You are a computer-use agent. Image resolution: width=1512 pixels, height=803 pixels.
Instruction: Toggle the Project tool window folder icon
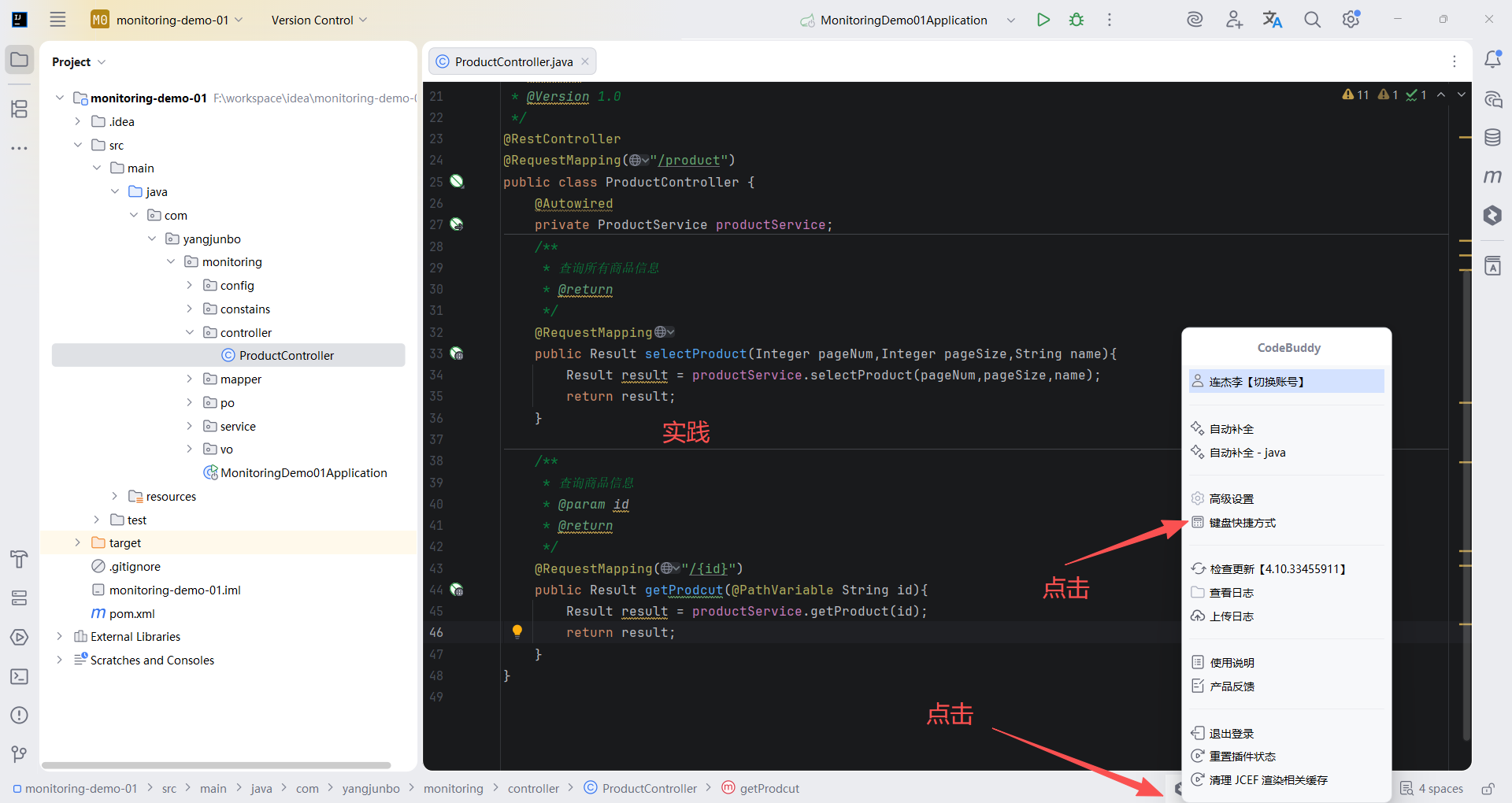pos(20,60)
